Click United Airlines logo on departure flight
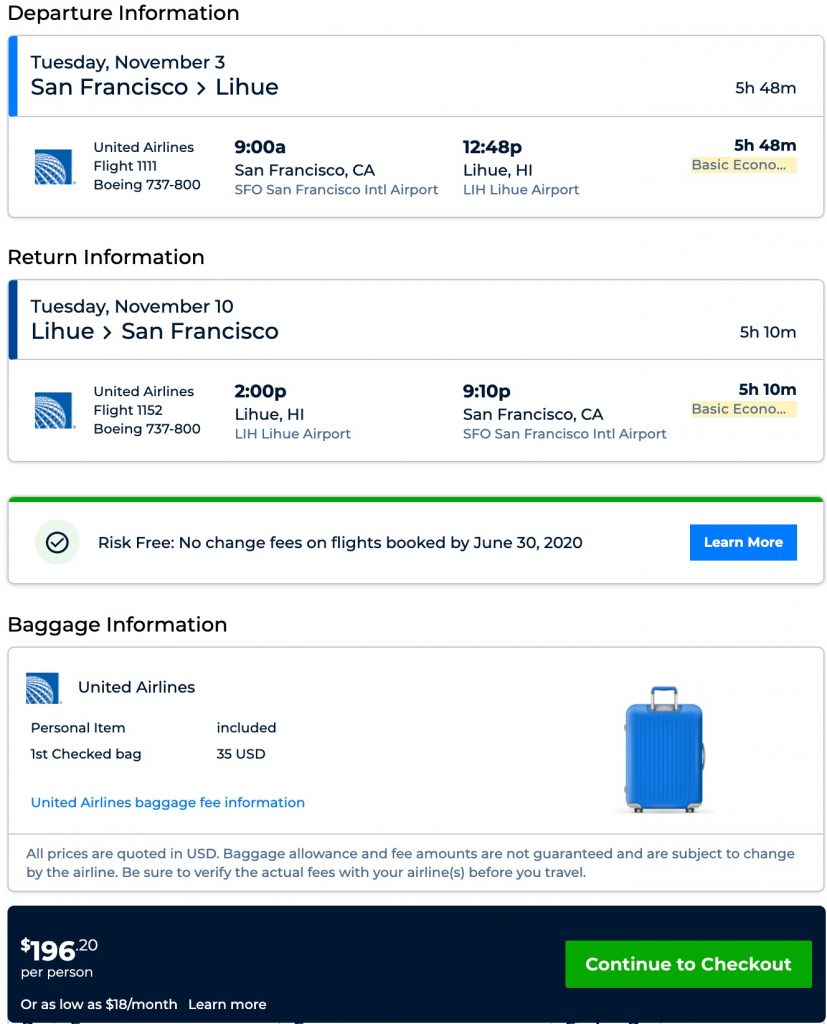The width and height of the screenshot is (827, 1024). pos(54,167)
